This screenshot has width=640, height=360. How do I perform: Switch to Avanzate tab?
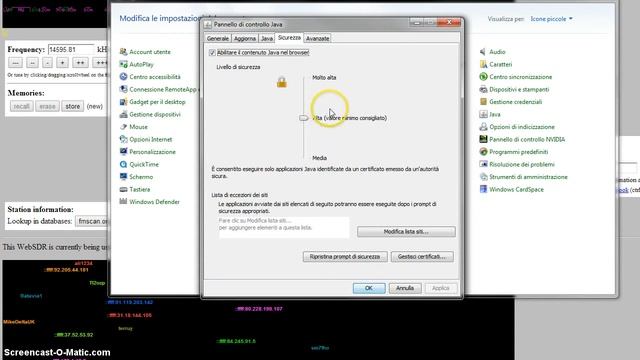tap(318, 38)
